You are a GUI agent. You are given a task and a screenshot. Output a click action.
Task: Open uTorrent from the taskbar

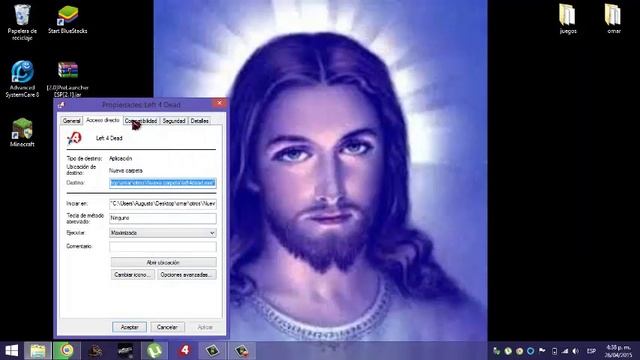[154, 351]
